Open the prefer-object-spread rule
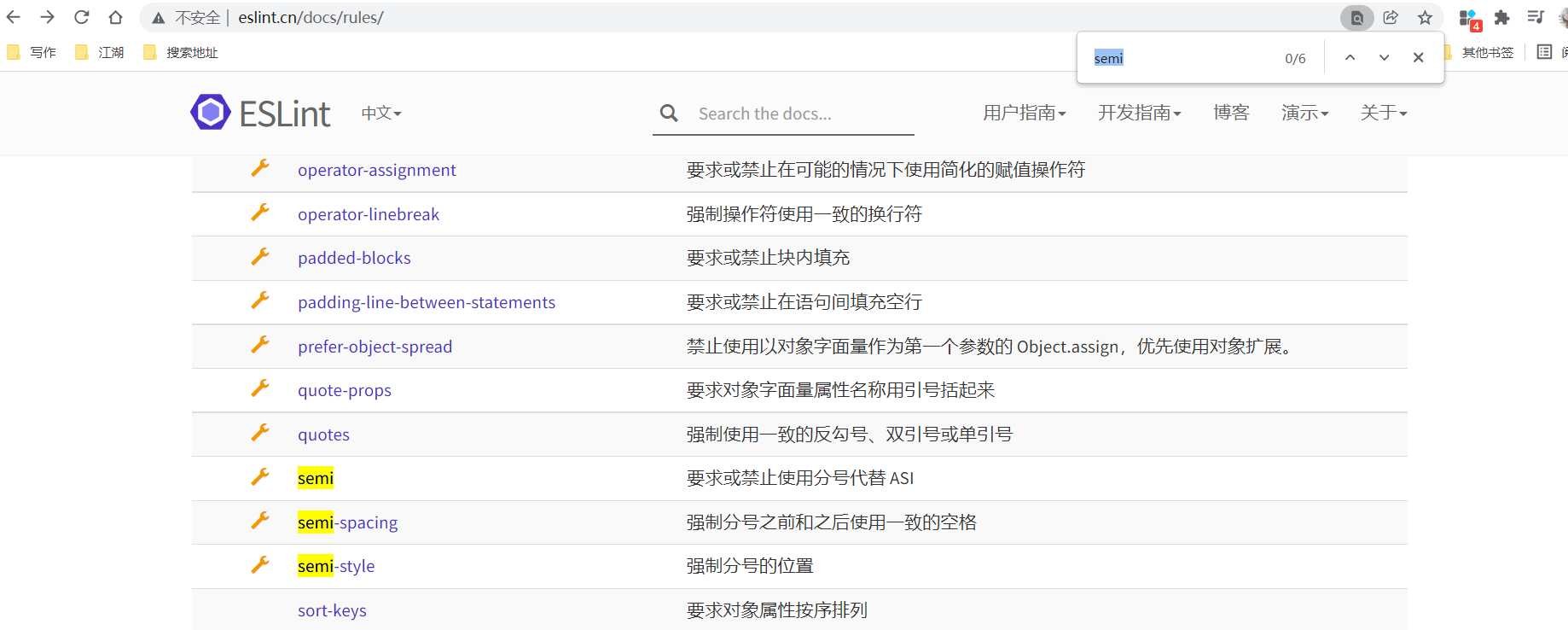 pos(375,347)
